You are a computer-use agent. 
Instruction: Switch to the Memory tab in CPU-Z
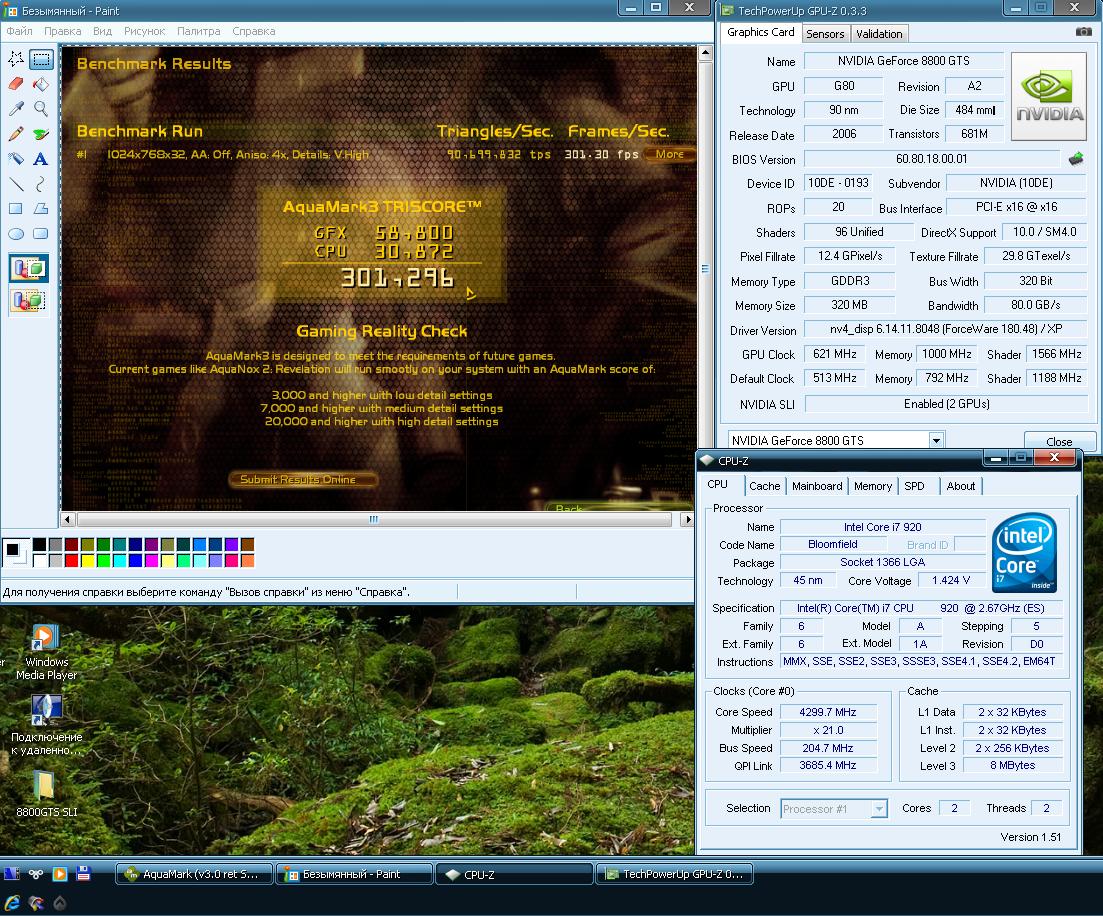point(873,486)
